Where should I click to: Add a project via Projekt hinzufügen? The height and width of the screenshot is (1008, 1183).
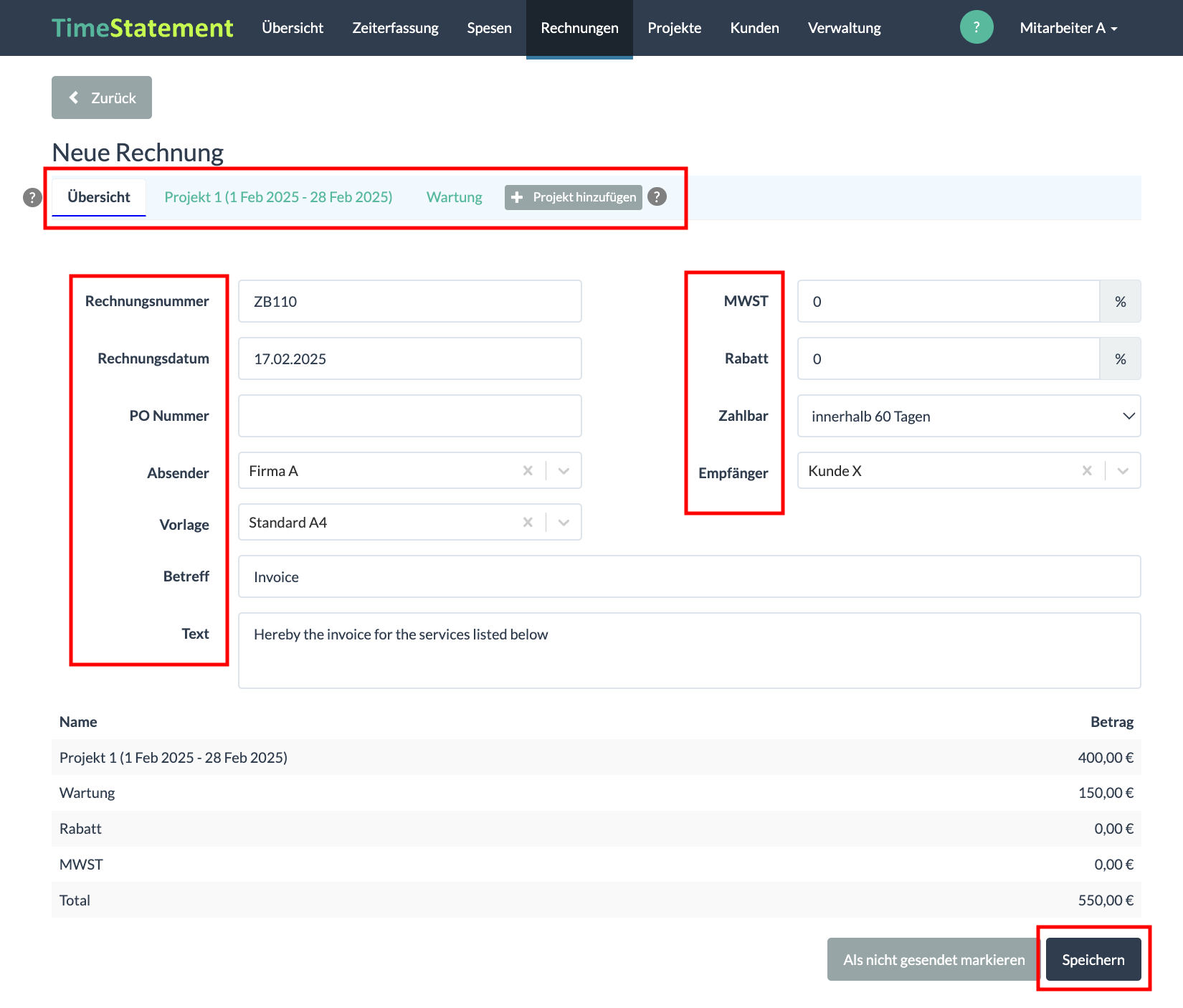(573, 197)
